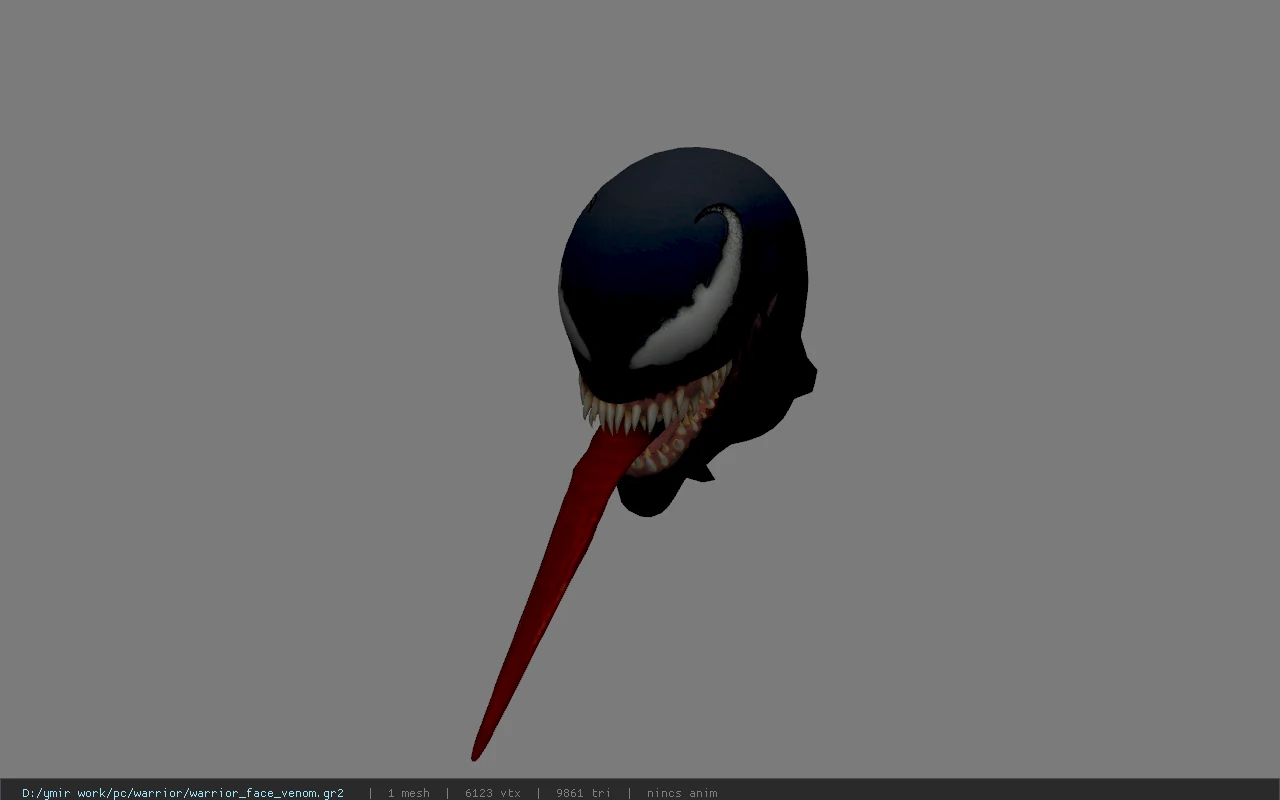Click the 'nincs anim' status text
1280x800 pixels.
[682, 793]
